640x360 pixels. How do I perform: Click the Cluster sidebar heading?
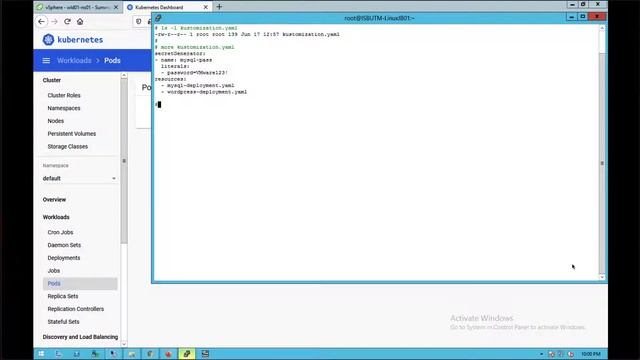pos(52,80)
